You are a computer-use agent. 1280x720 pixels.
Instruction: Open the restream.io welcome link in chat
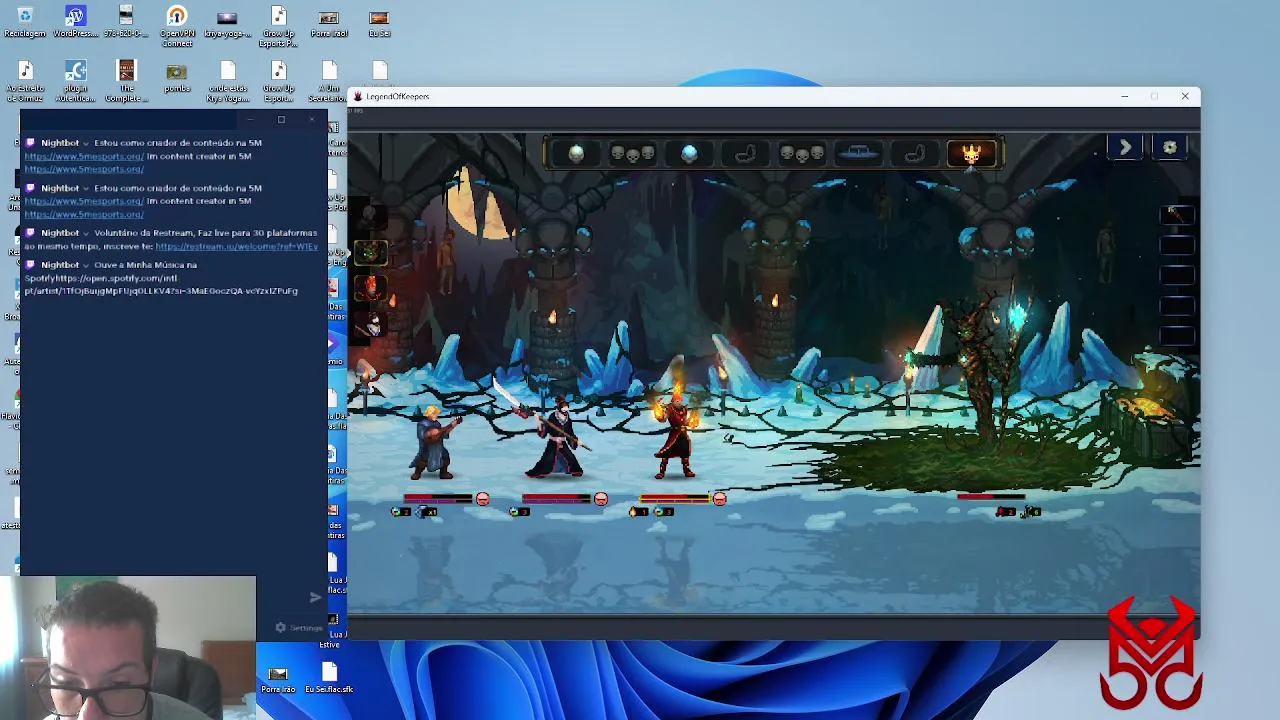click(237, 246)
